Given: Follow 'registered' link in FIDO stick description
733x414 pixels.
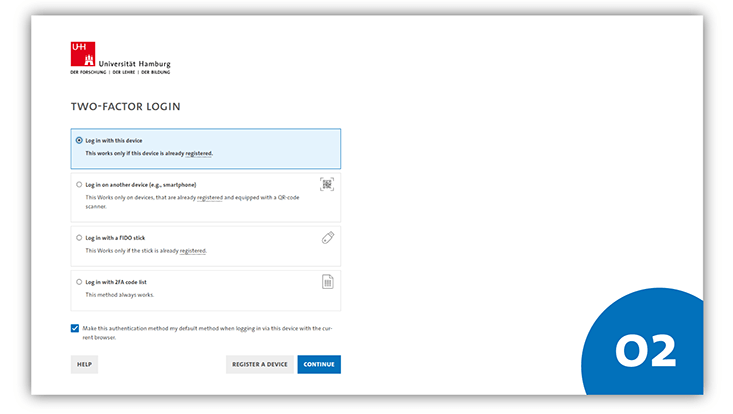Looking at the screenshot, I should [192, 251].
